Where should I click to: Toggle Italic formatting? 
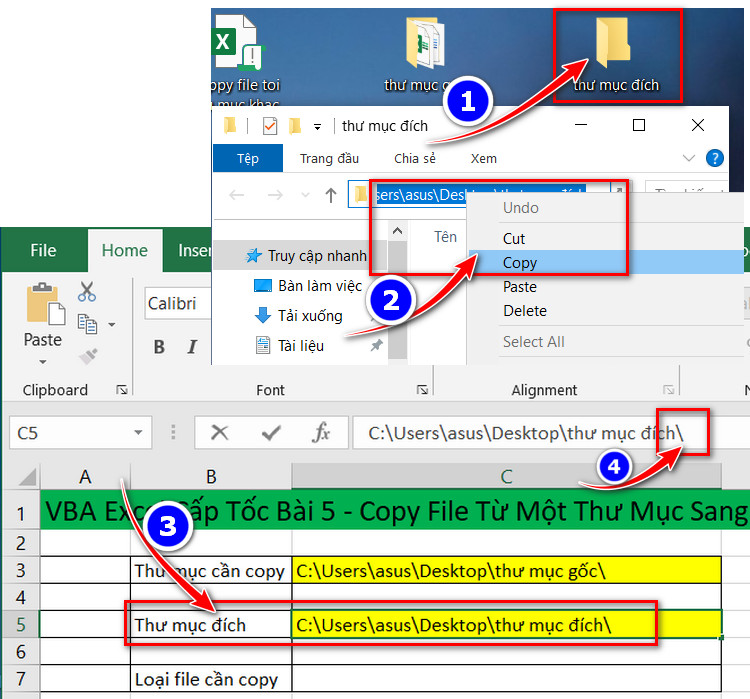click(x=192, y=346)
